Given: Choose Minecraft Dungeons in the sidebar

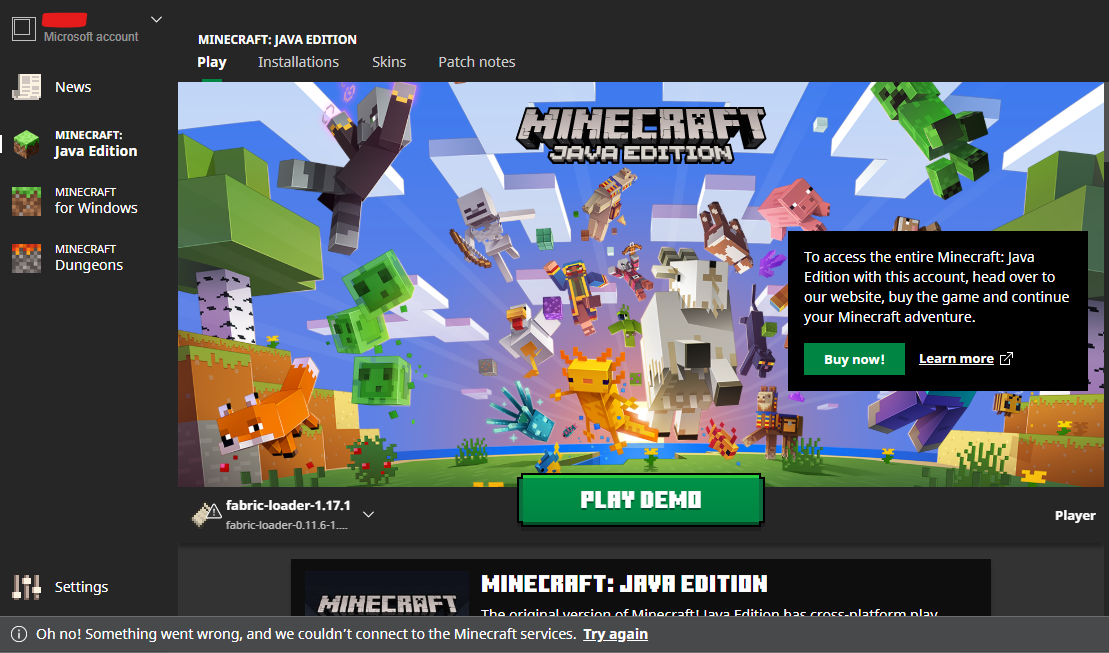Looking at the screenshot, I should tap(89, 258).
